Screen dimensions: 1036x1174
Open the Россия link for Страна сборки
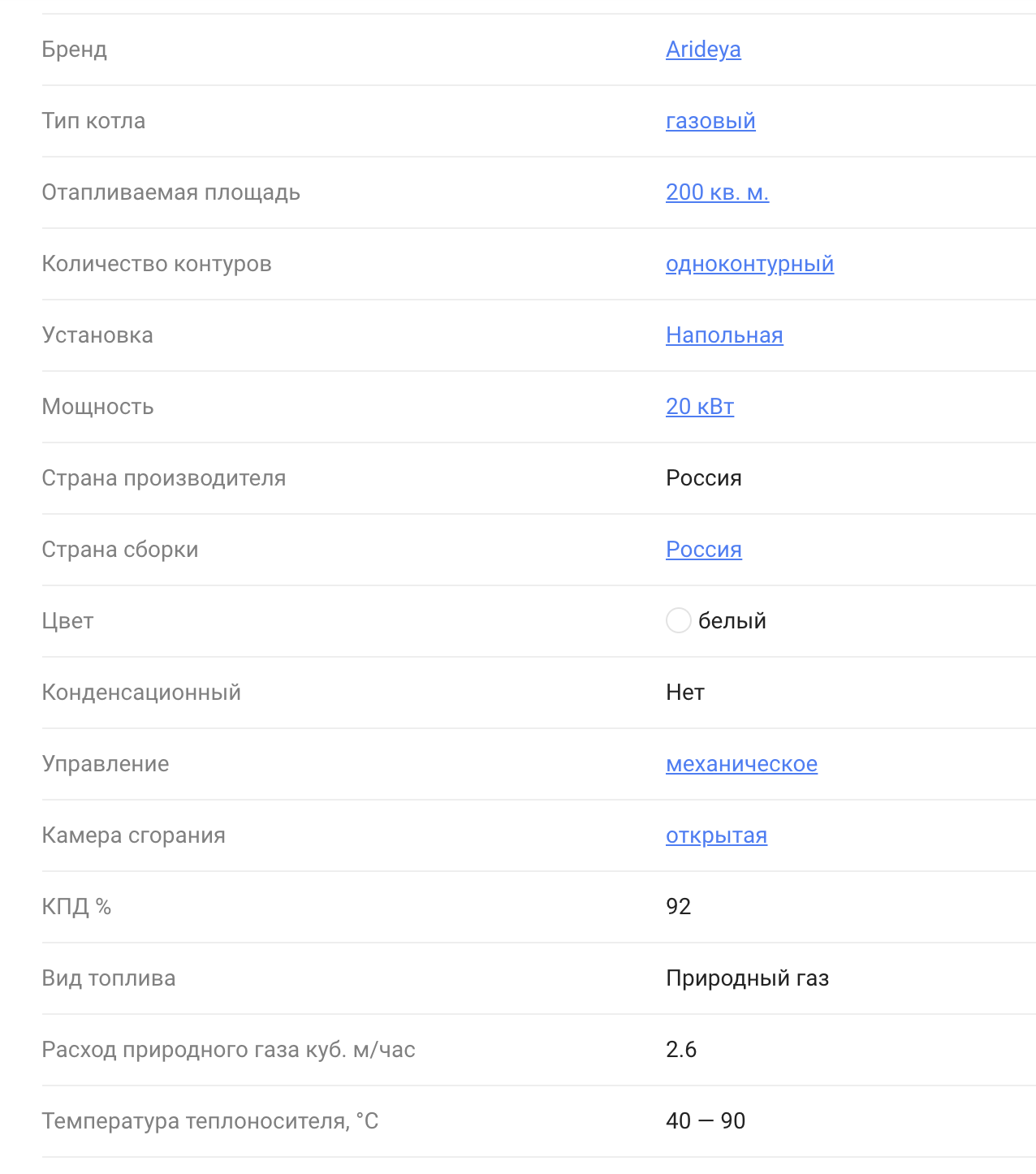click(703, 550)
